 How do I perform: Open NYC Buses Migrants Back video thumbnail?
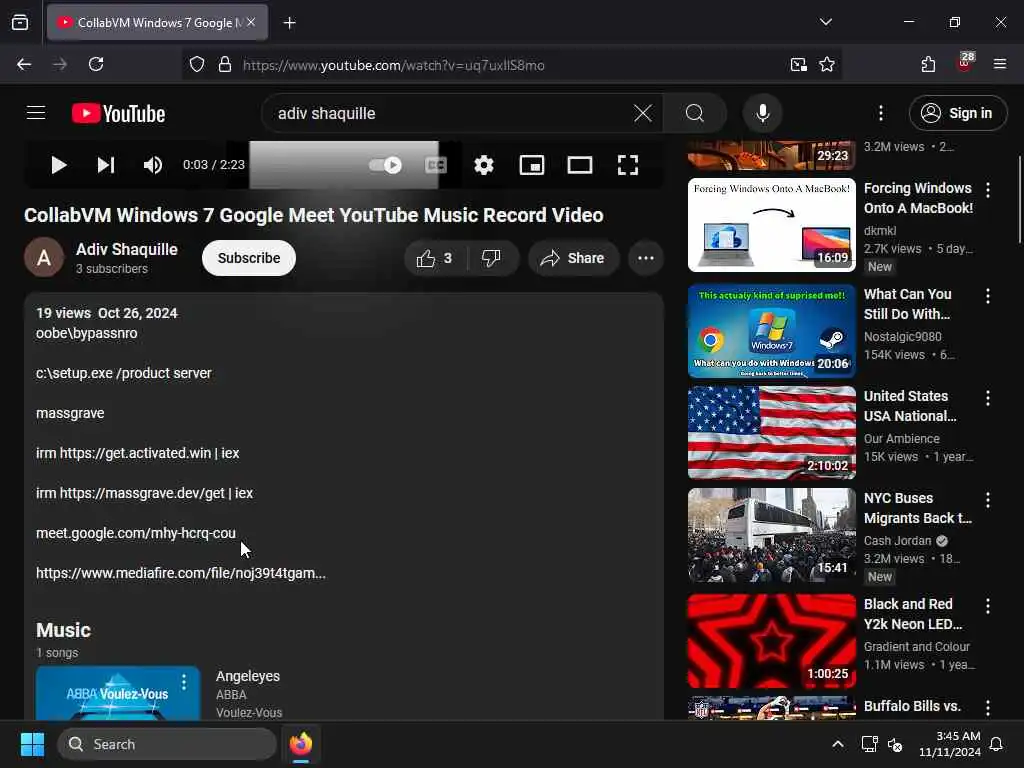pos(771,535)
